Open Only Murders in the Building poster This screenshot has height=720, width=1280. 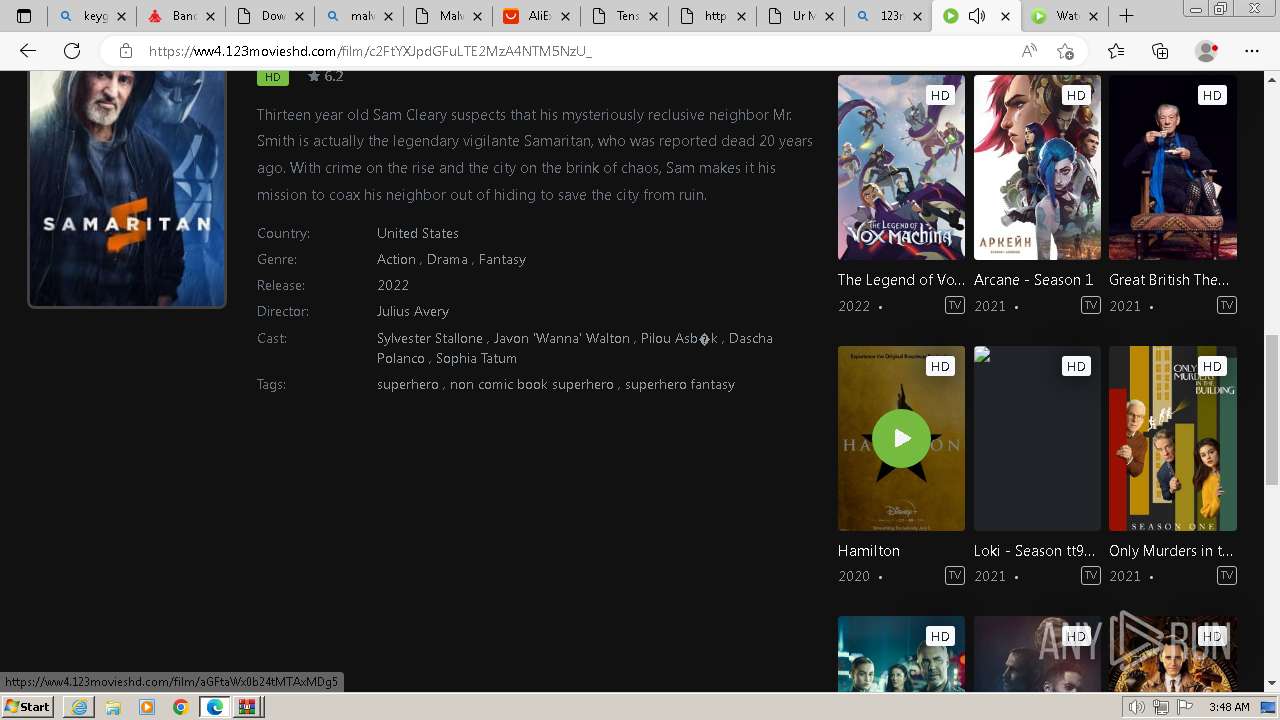point(1173,438)
